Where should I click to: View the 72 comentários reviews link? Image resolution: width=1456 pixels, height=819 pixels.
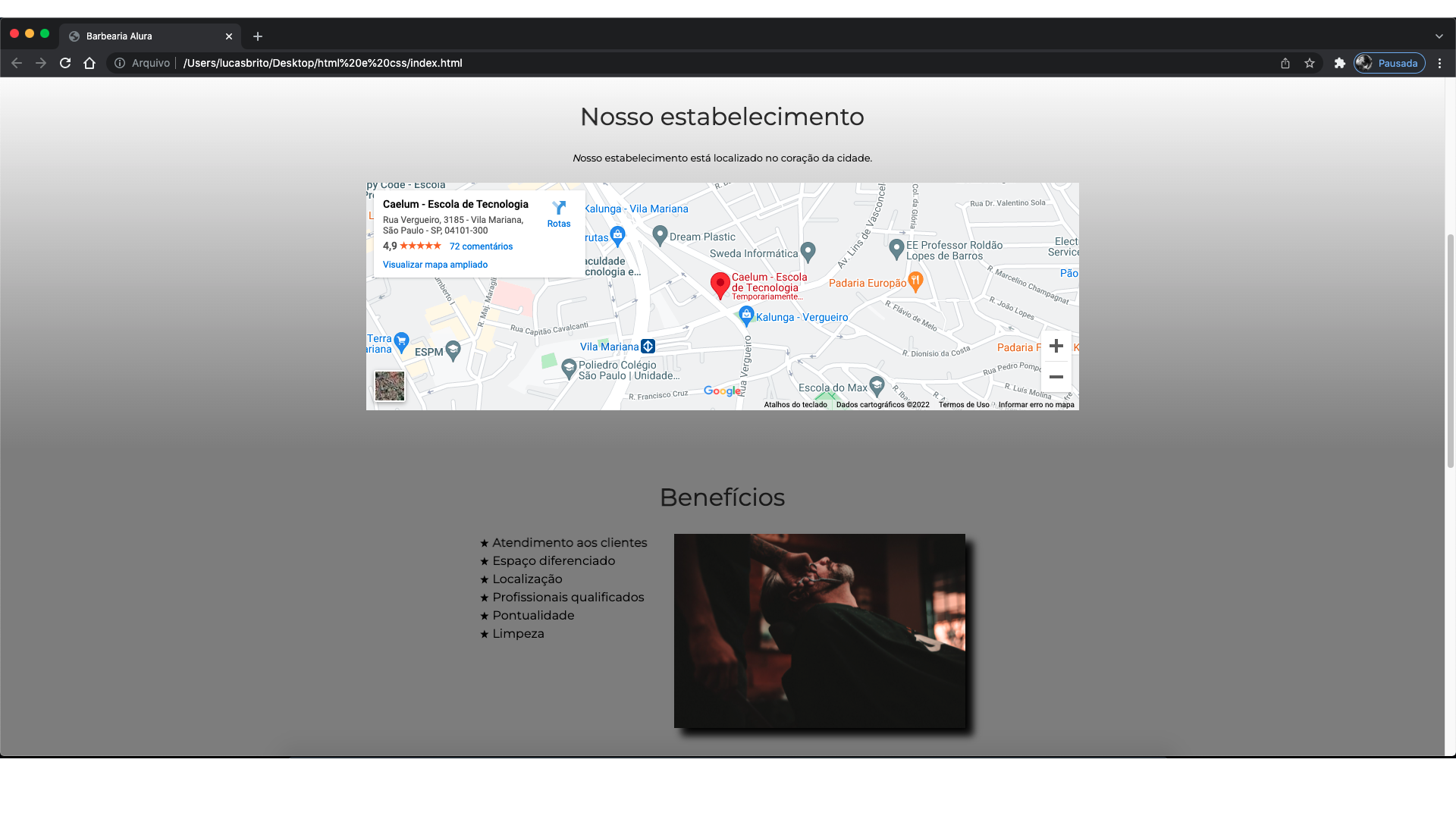click(x=481, y=246)
